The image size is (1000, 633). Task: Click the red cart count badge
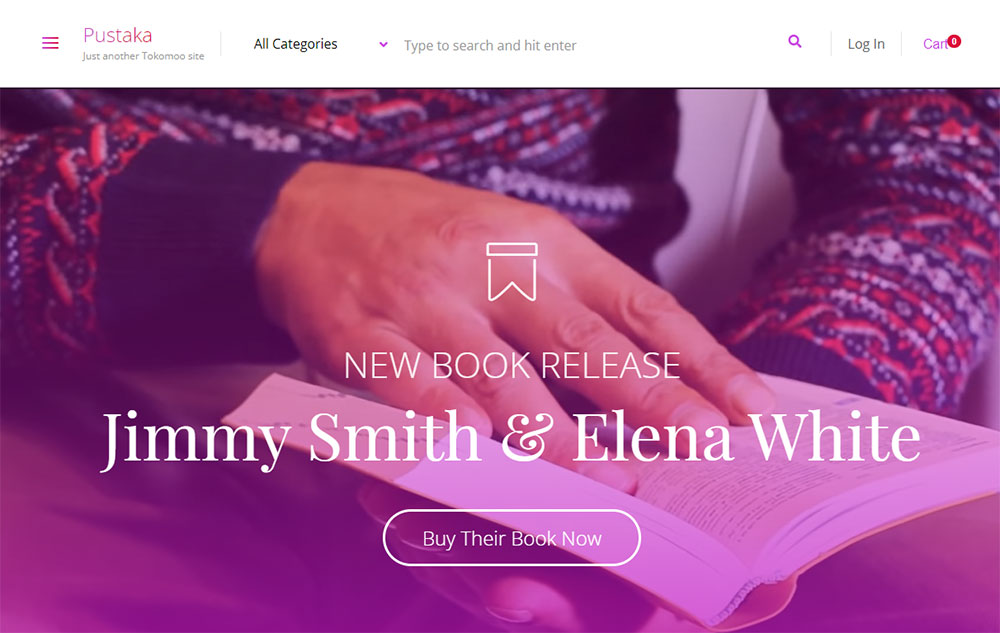pos(954,41)
